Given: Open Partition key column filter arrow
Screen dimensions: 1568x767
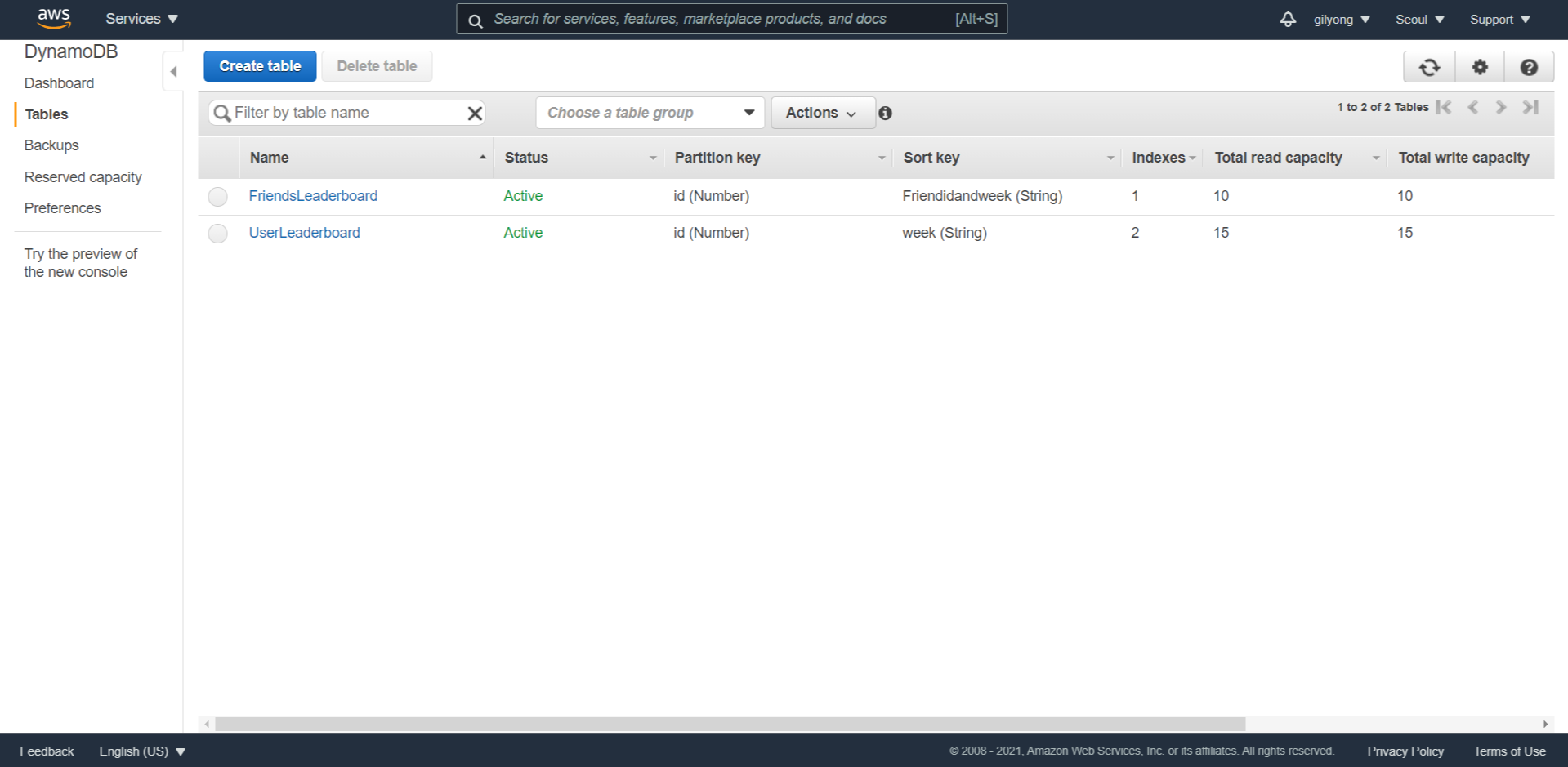Looking at the screenshot, I should coord(882,158).
